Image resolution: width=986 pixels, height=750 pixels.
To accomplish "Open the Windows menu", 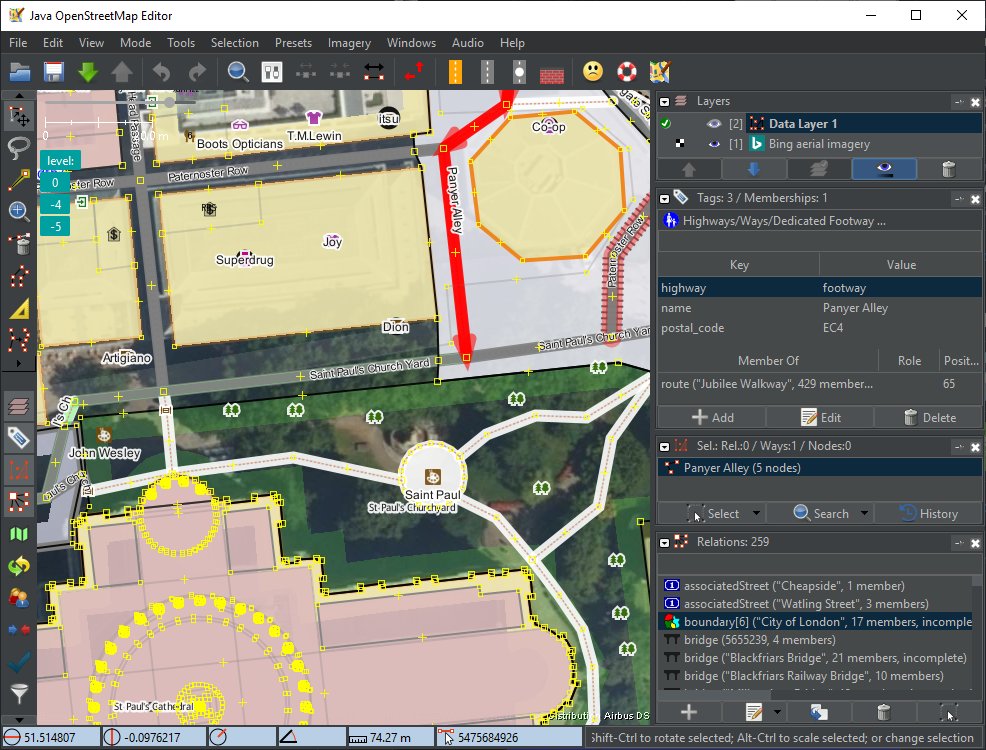I will coord(411,43).
